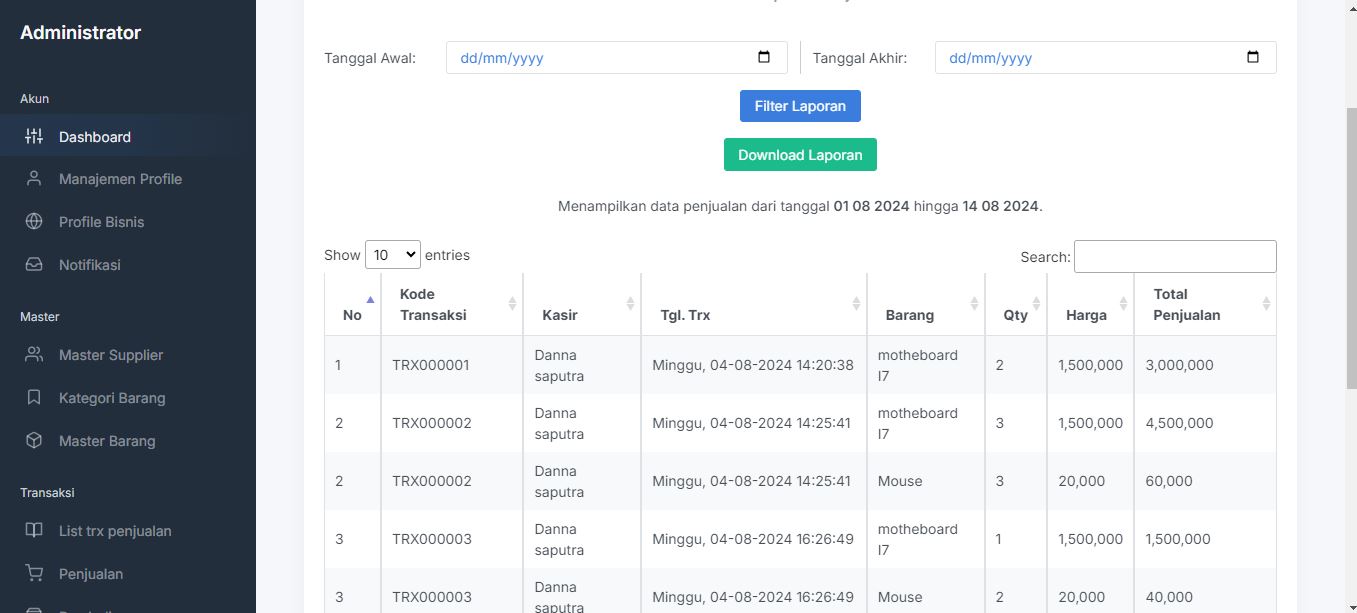
Task: Click the Master Supplier users icon
Action: (x=34, y=355)
